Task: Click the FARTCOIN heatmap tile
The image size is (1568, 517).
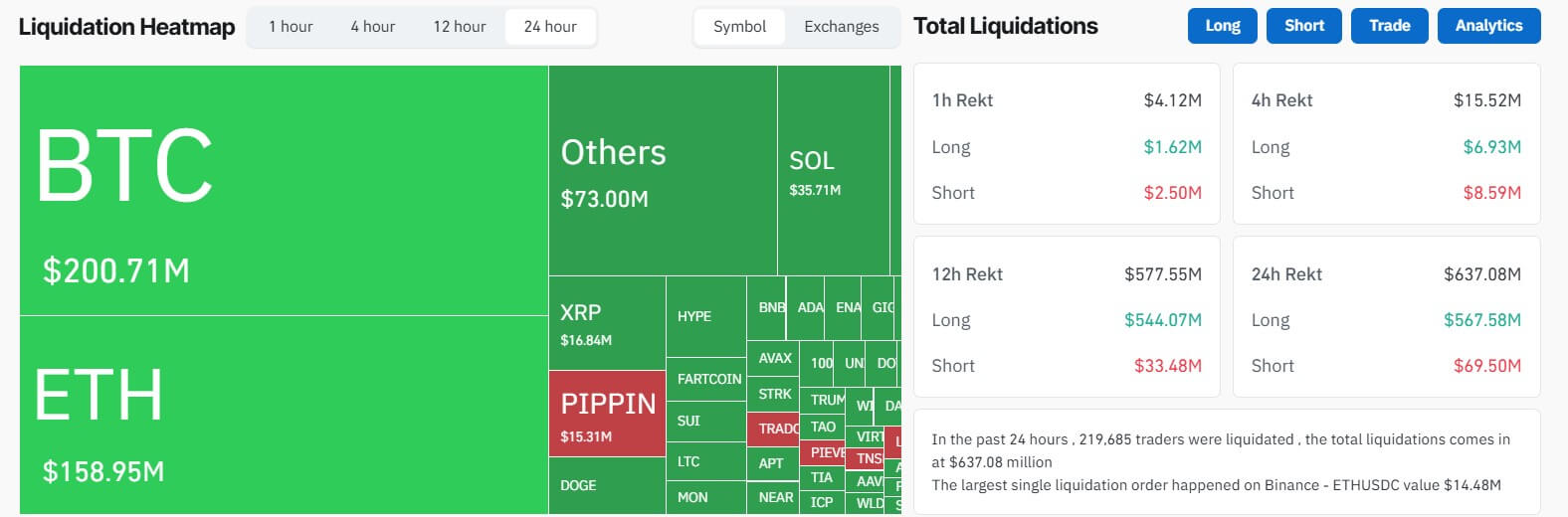Action: tap(705, 379)
